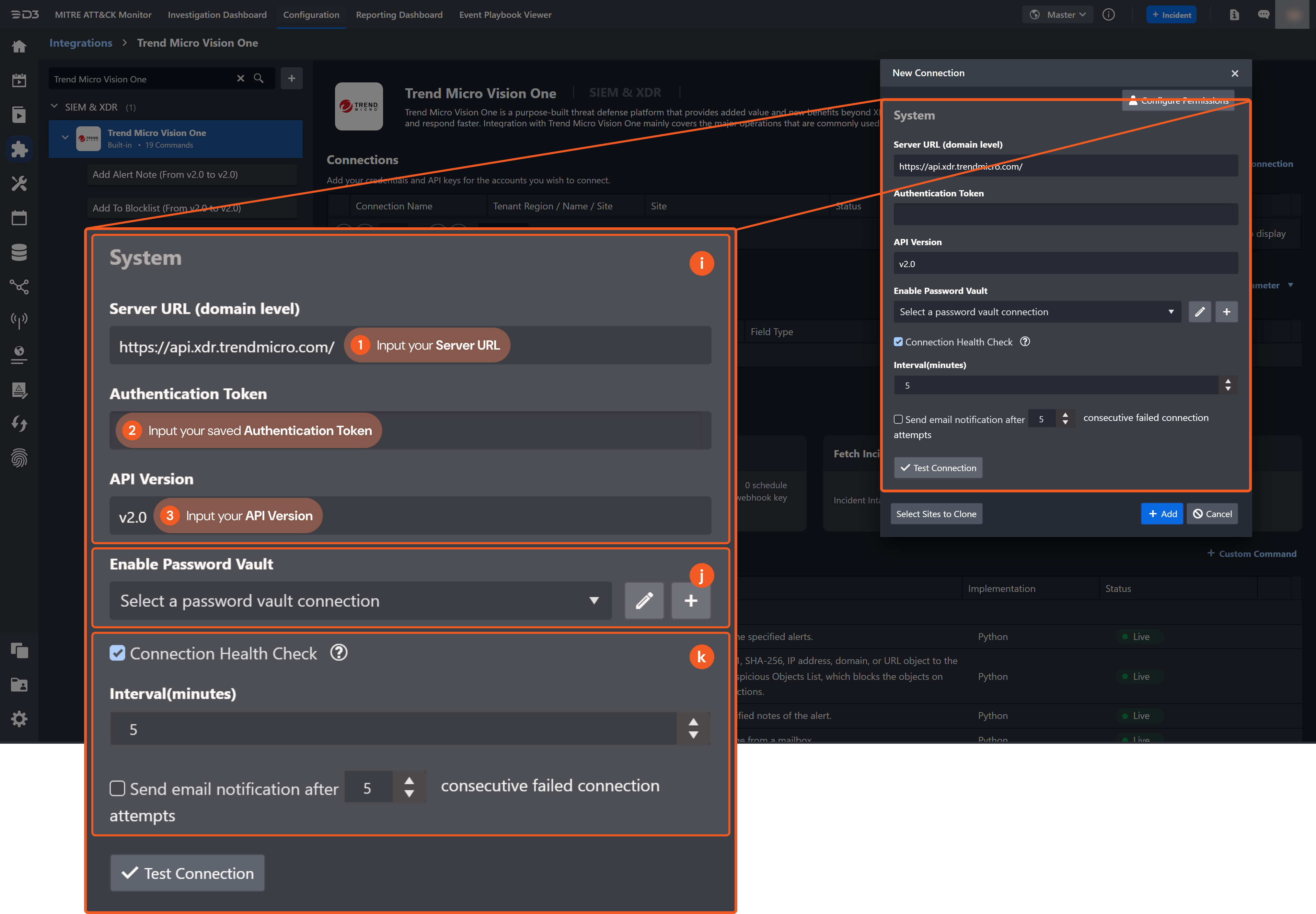
Task: Enable the Send email notification checkbox
Action: coord(898,419)
